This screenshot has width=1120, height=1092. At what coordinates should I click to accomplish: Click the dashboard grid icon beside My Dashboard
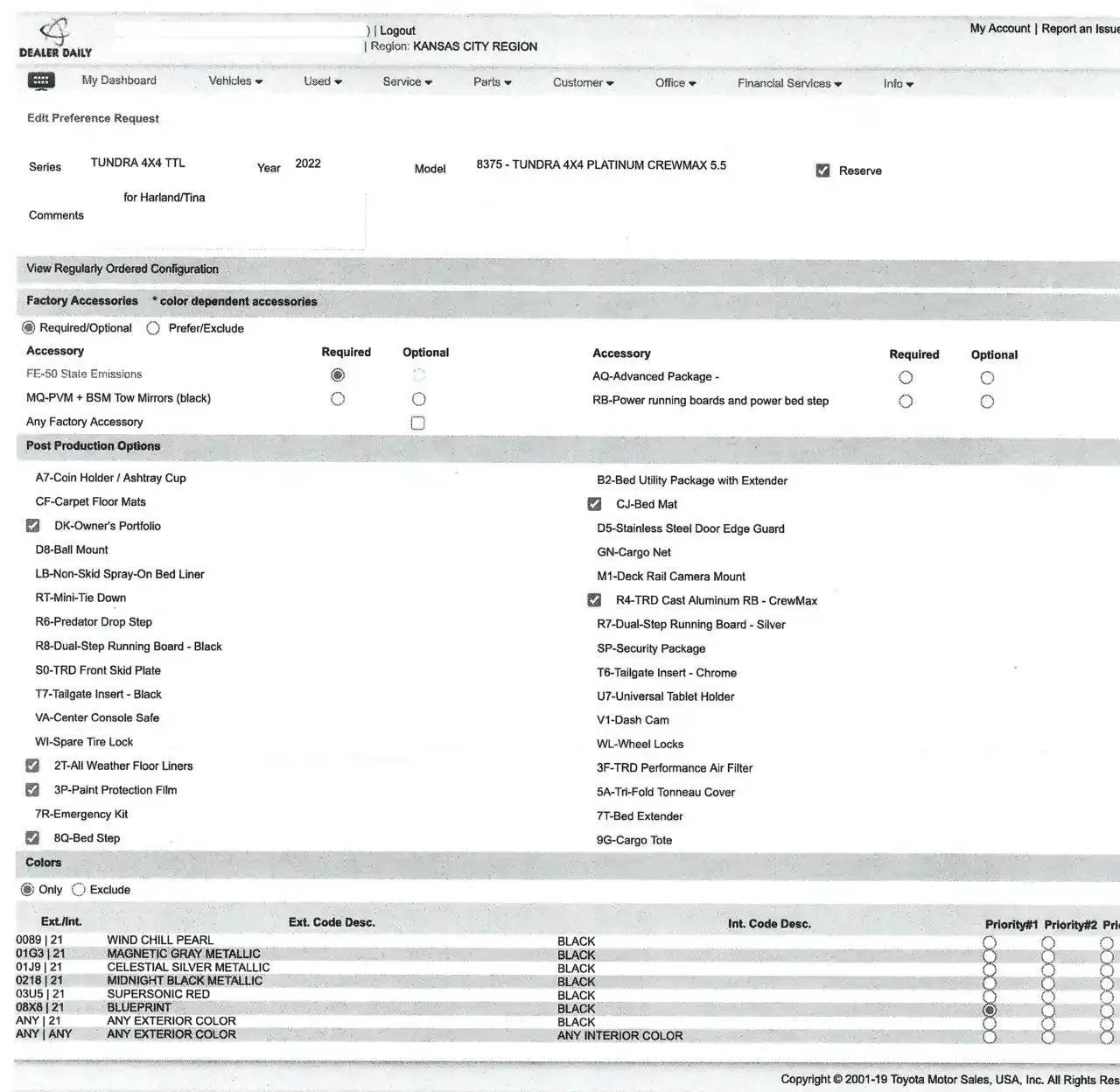click(x=35, y=80)
